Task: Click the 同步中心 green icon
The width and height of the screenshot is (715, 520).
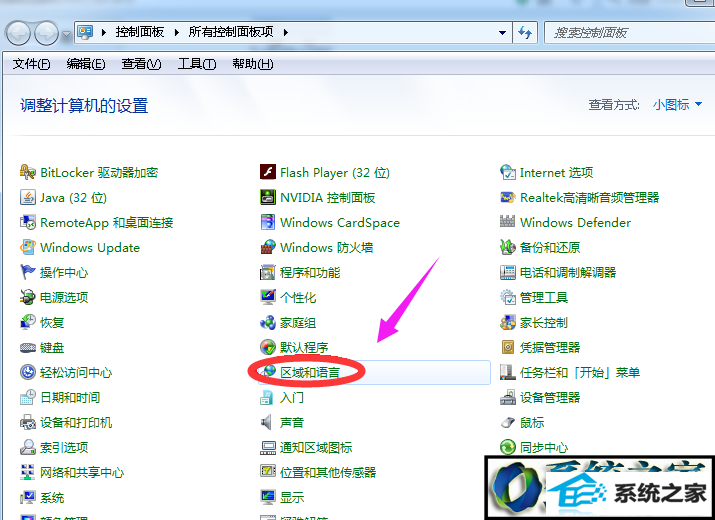Action: tap(508, 447)
